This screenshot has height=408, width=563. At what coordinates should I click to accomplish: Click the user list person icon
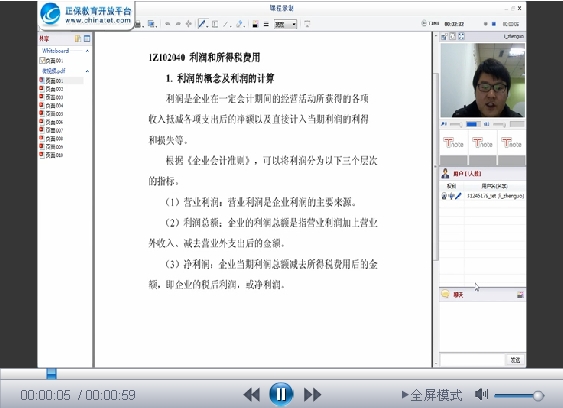(x=445, y=173)
